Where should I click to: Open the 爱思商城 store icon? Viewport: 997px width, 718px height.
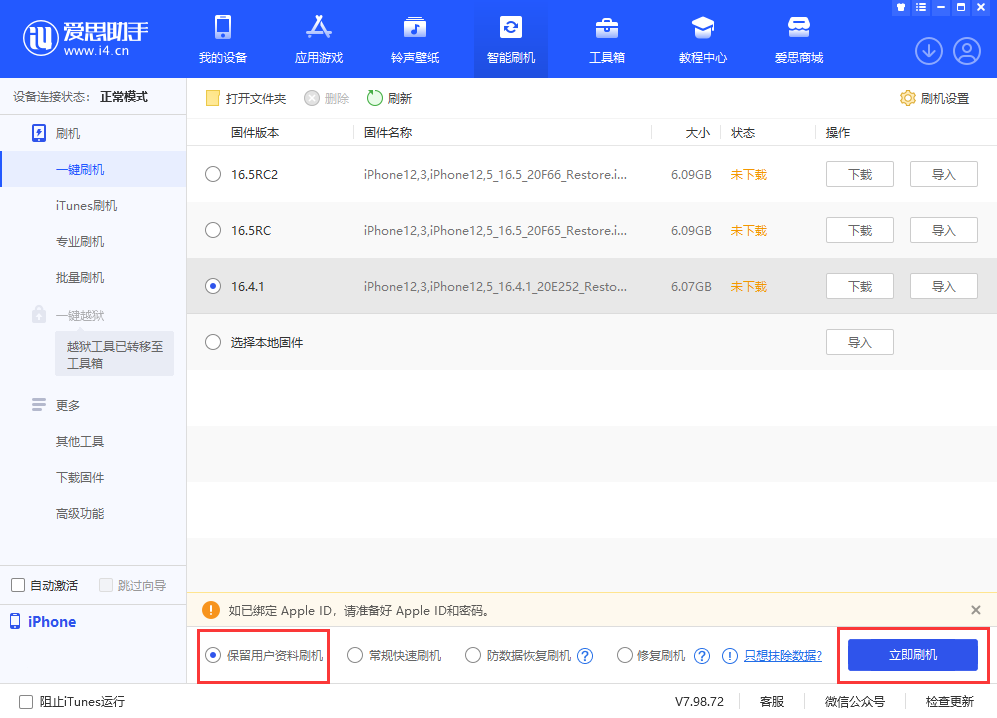coord(798,28)
